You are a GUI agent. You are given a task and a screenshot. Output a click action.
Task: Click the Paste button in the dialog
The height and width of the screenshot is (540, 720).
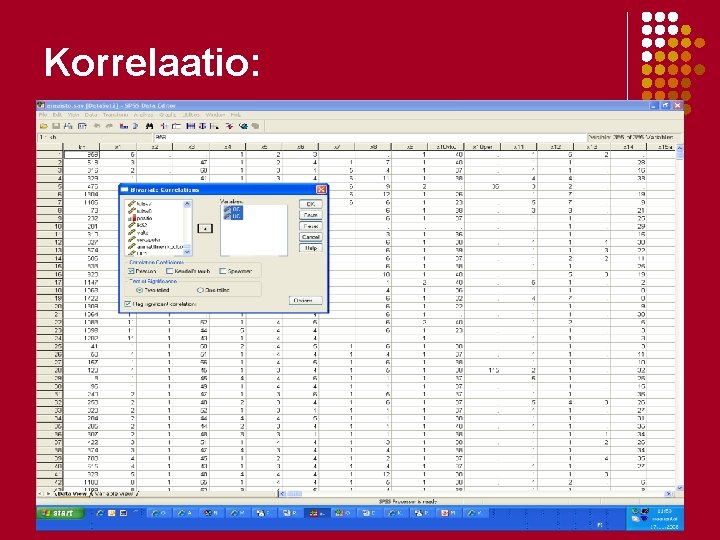[x=310, y=215]
